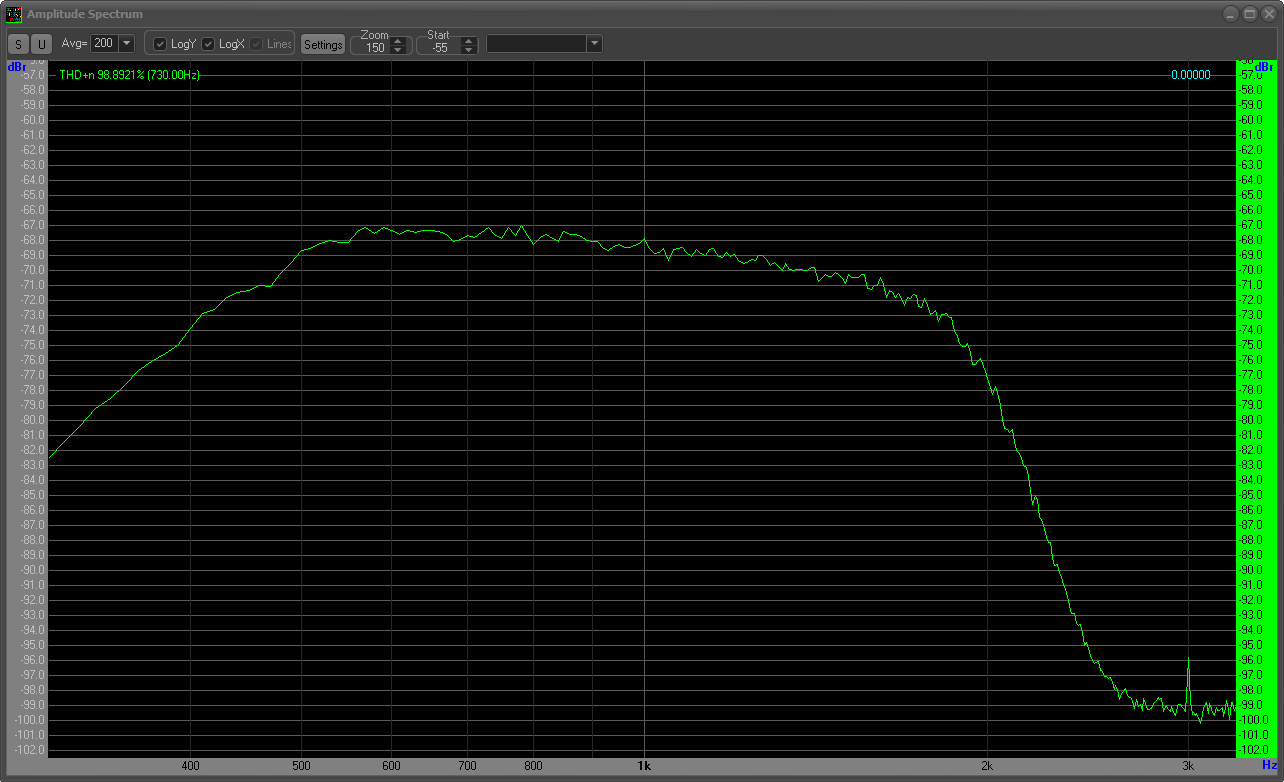Toggle the Lines checkbox
This screenshot has height=782, width=1284.
click(x=256, y=44)
